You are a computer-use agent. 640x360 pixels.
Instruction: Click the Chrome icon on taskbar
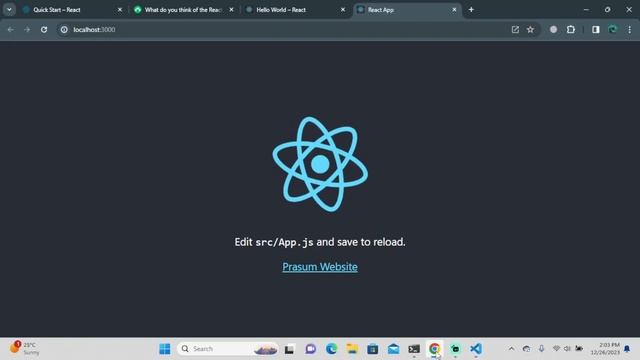(434, 349)
